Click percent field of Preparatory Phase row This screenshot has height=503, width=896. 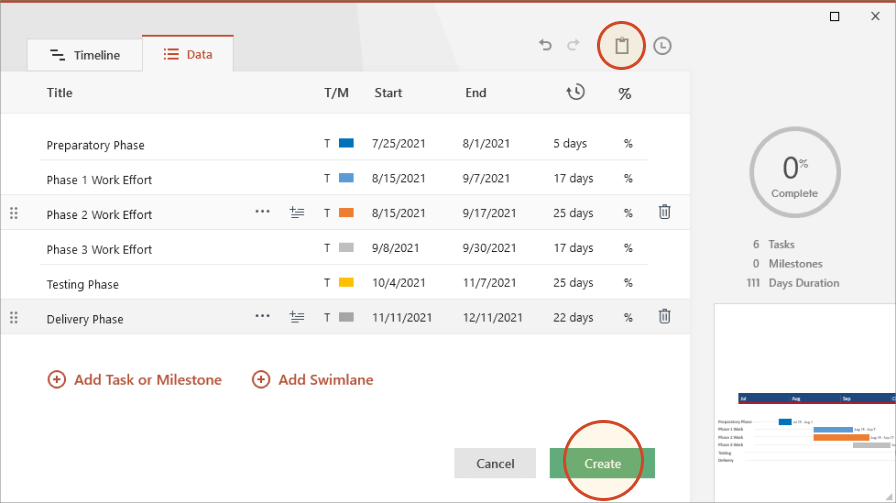628,143
